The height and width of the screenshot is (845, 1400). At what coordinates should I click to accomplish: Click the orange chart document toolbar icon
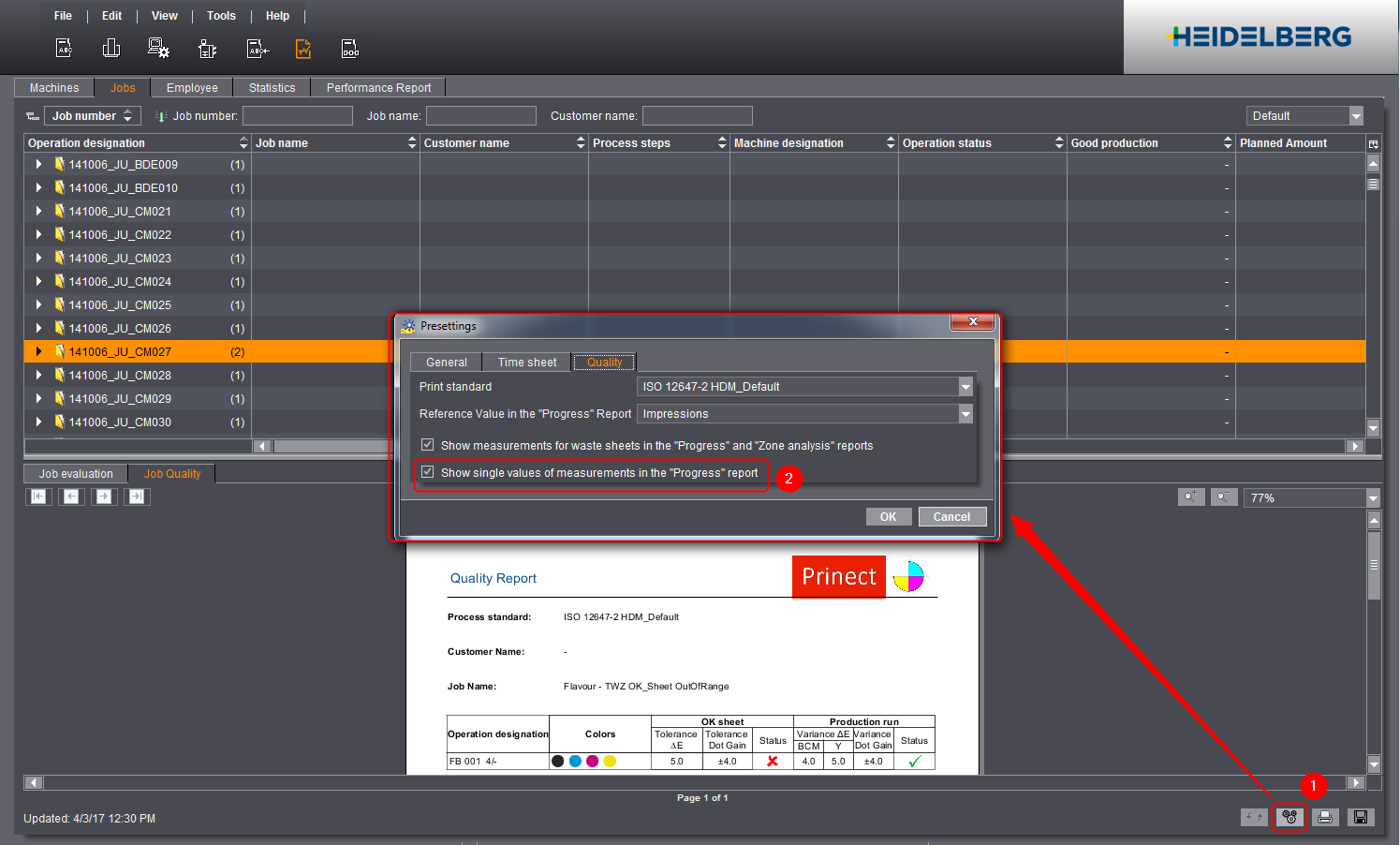click(x=303, y=49)
